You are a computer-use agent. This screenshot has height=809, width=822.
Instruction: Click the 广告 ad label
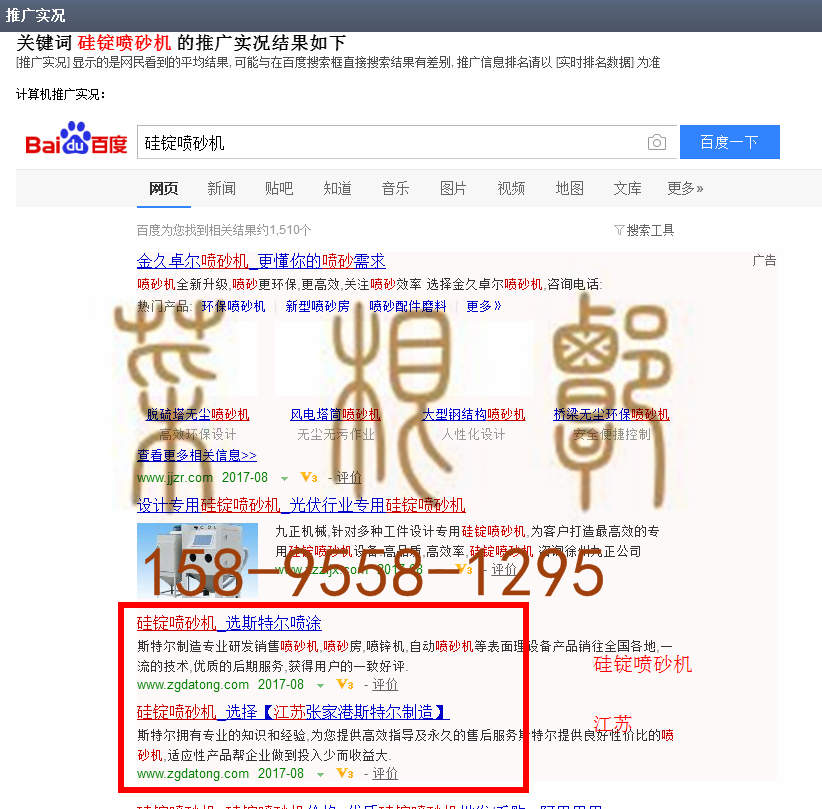[x=764, y=261]
